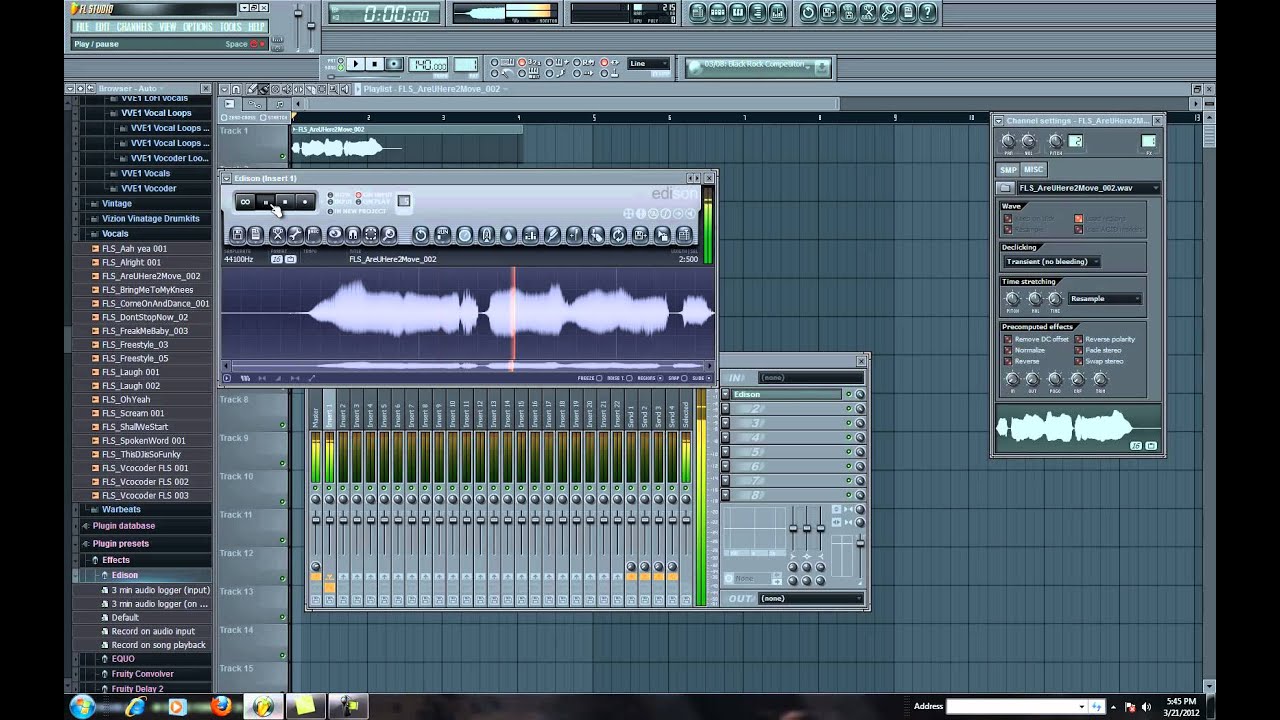Collapse the Vocals folder in browser
This screenshot has height=720, width=1280.
tap(115, 234)
